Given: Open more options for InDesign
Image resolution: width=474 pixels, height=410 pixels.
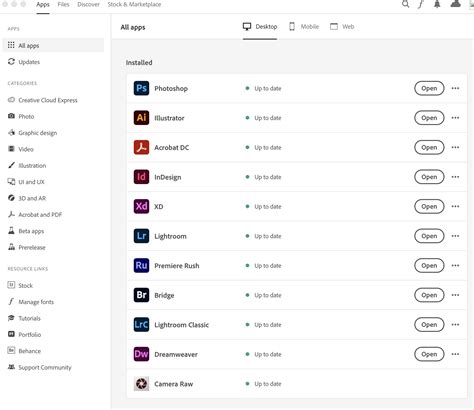Looking at the screenshot, I should click(x=455, y=177).
